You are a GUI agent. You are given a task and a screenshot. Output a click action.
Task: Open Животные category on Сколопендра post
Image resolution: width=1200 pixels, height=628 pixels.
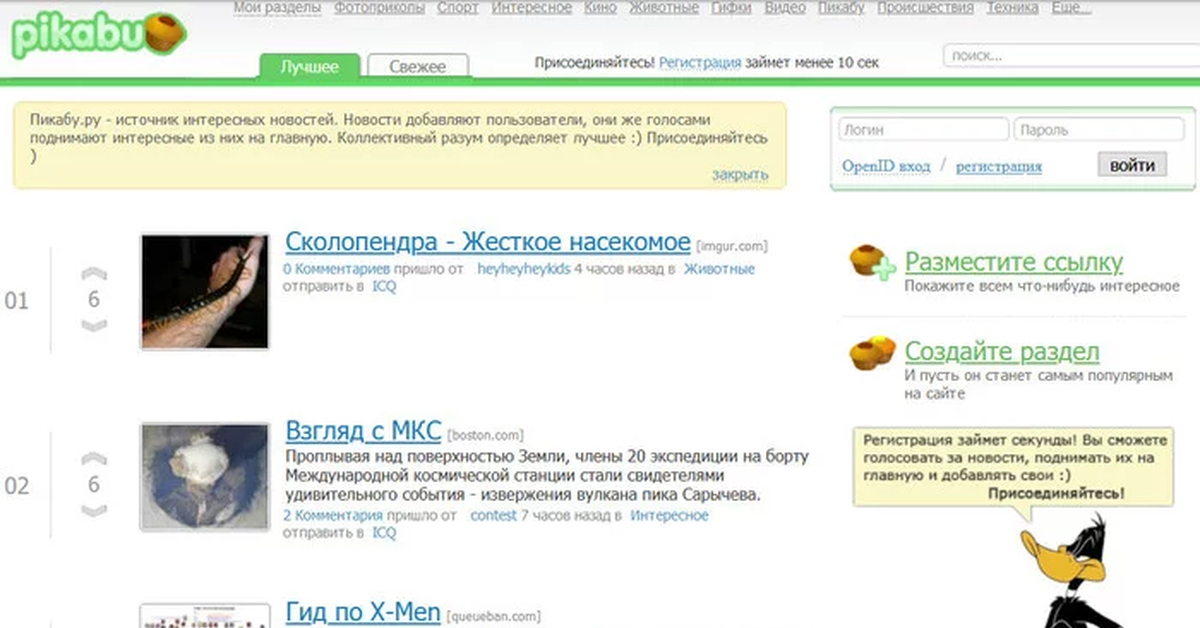(720, 269)
